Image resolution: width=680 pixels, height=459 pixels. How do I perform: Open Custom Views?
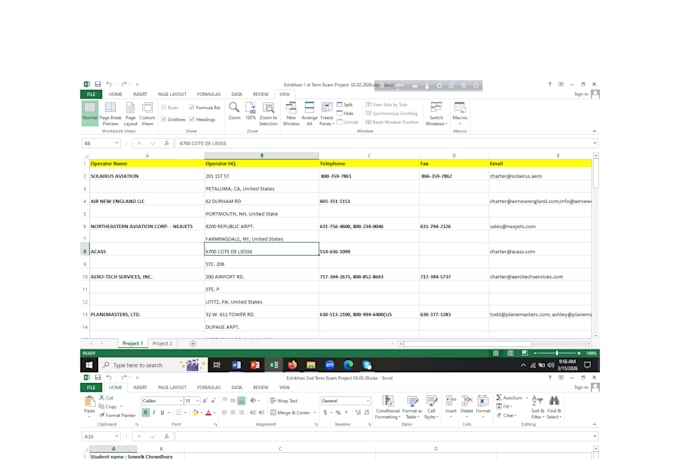pos(147,113)
